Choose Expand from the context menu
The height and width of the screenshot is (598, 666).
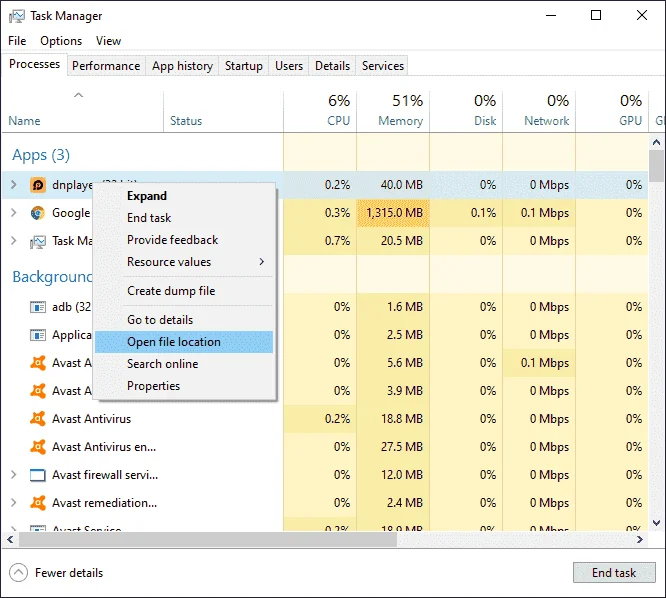coord(184,196)
